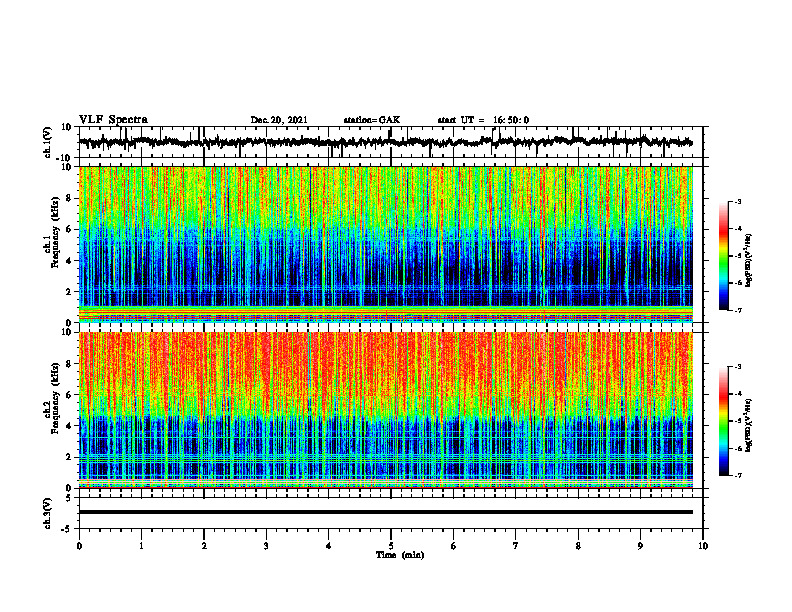Screen dimensions: 792x612
Task: Click the time axis tick label "3"
Action: click(x=266, y=546)
